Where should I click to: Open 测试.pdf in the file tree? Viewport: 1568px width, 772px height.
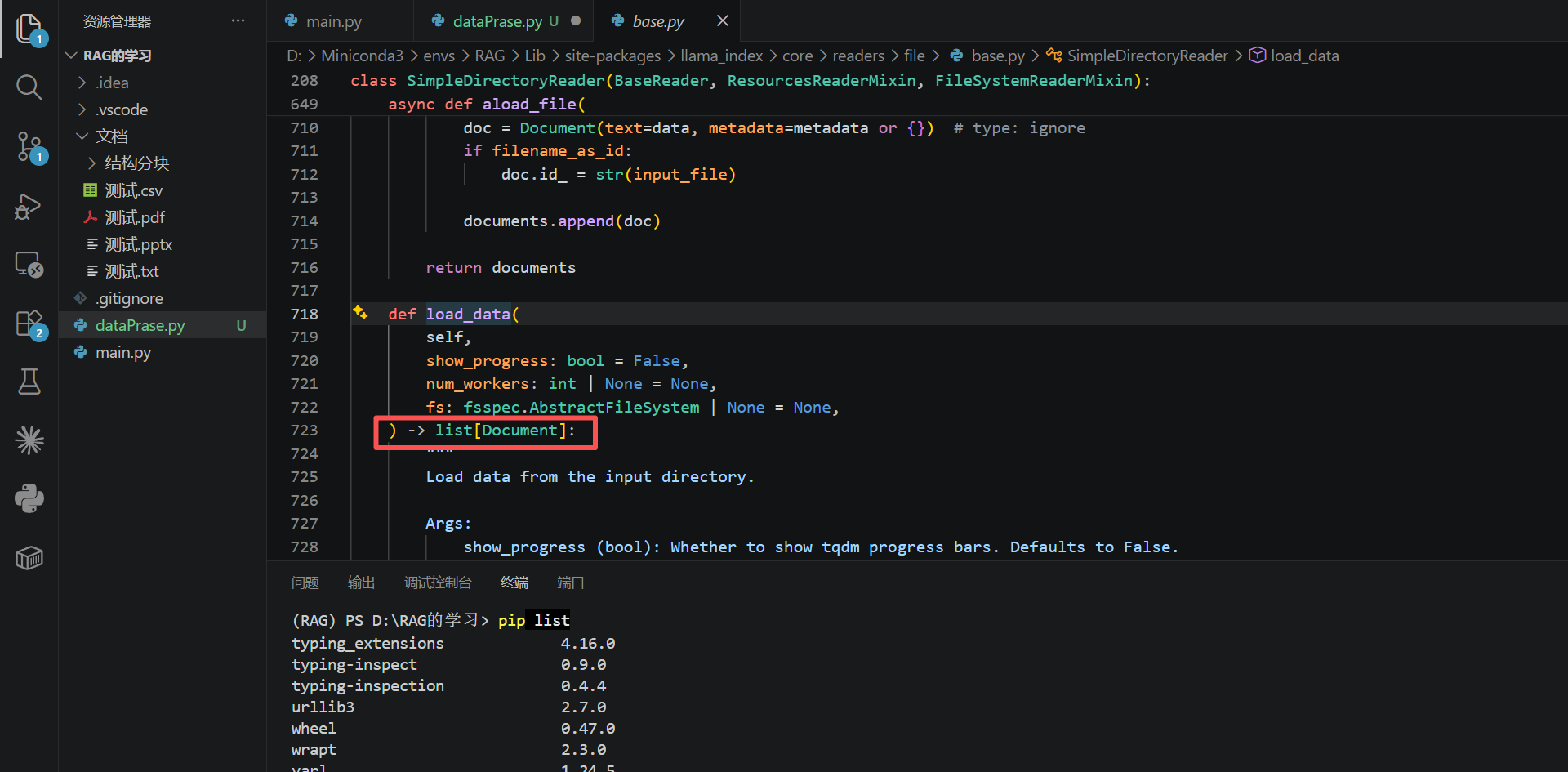(135, 217)
